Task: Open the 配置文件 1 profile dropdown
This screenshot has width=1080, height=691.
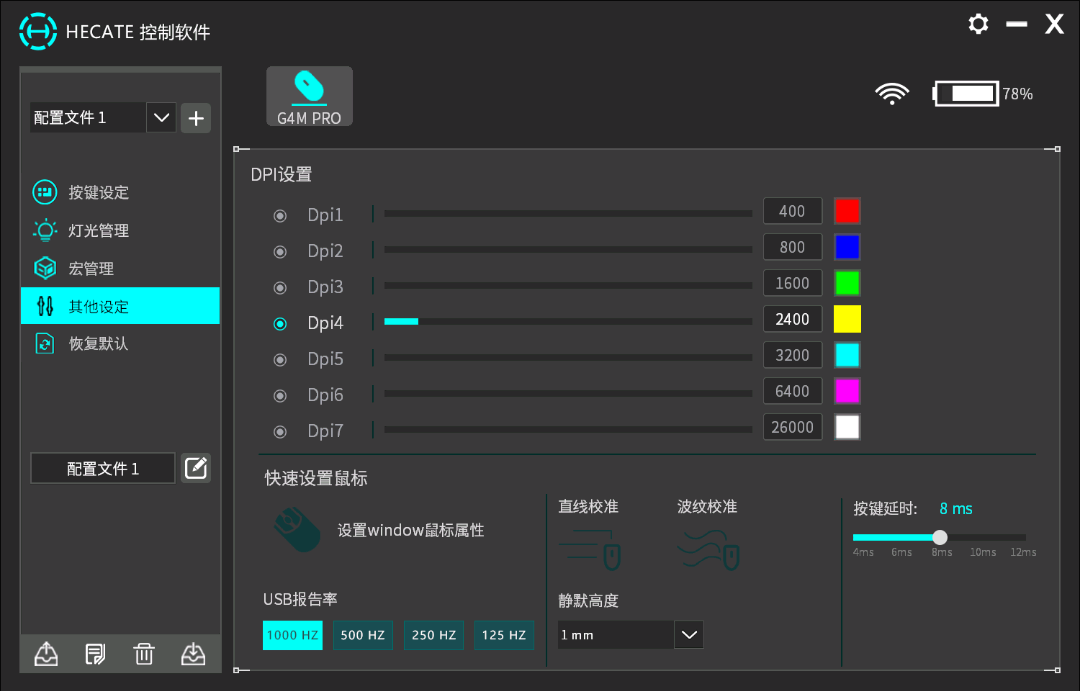Action: tap(161, 117)
